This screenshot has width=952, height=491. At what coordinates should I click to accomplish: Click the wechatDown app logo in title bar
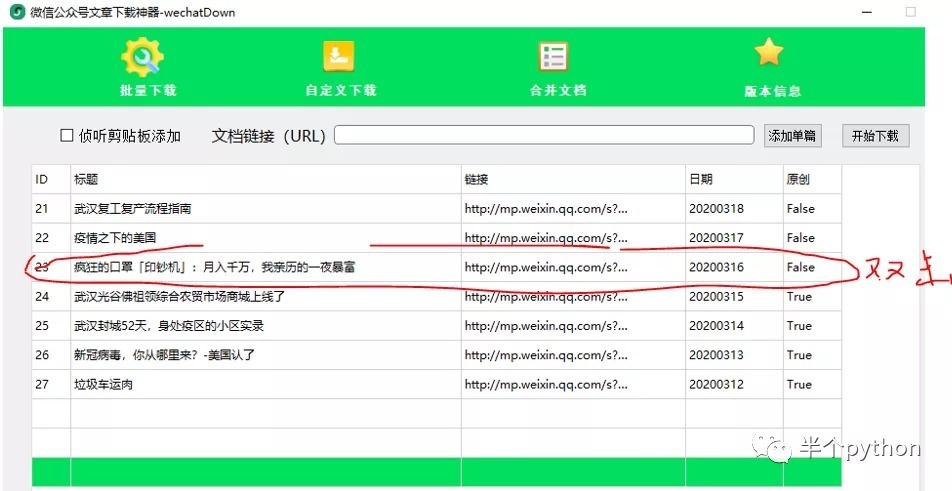[18, 12]
